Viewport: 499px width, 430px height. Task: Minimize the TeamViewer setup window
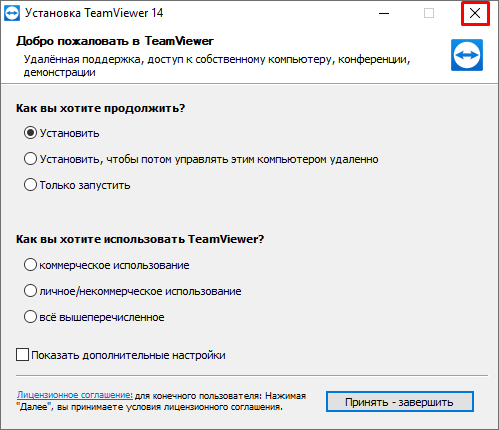click(384, 13)
